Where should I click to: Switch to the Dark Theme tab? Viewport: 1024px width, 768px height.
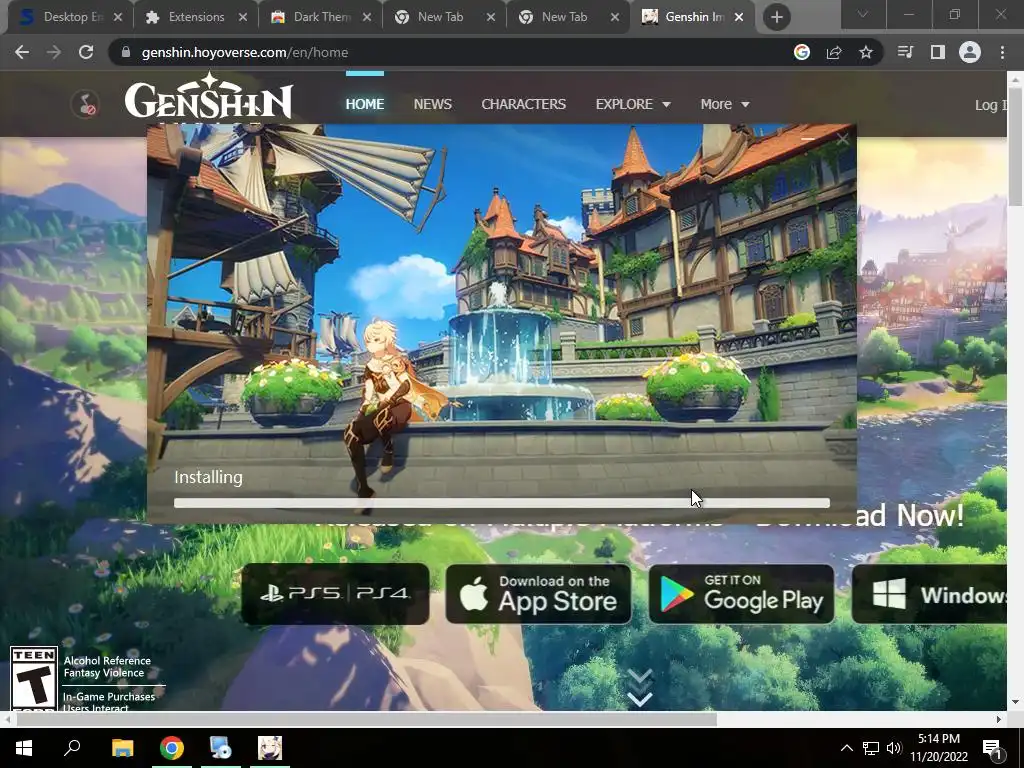(x=321, y=17)
